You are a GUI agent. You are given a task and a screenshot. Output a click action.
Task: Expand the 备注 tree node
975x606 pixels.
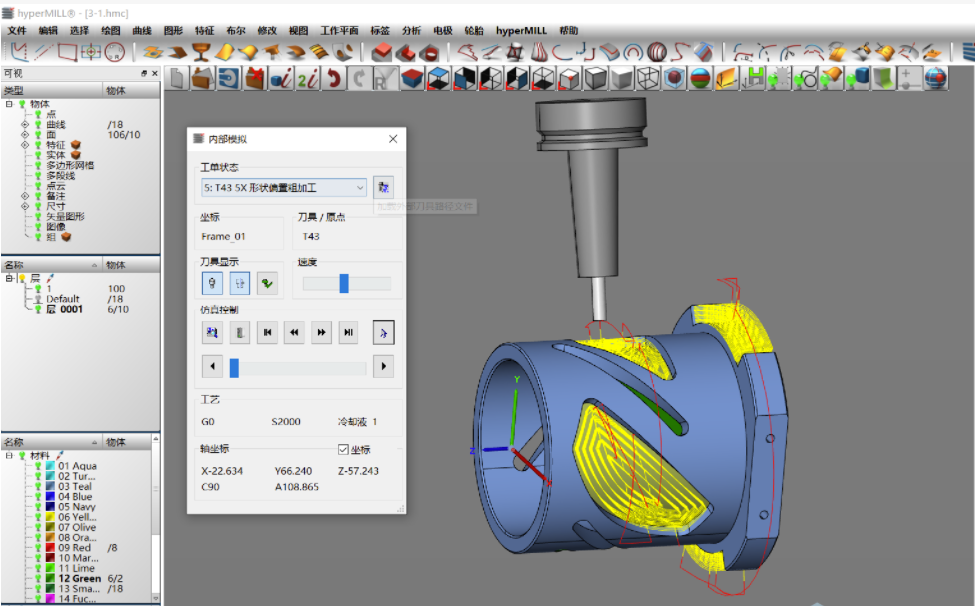[x=25, y=196]
